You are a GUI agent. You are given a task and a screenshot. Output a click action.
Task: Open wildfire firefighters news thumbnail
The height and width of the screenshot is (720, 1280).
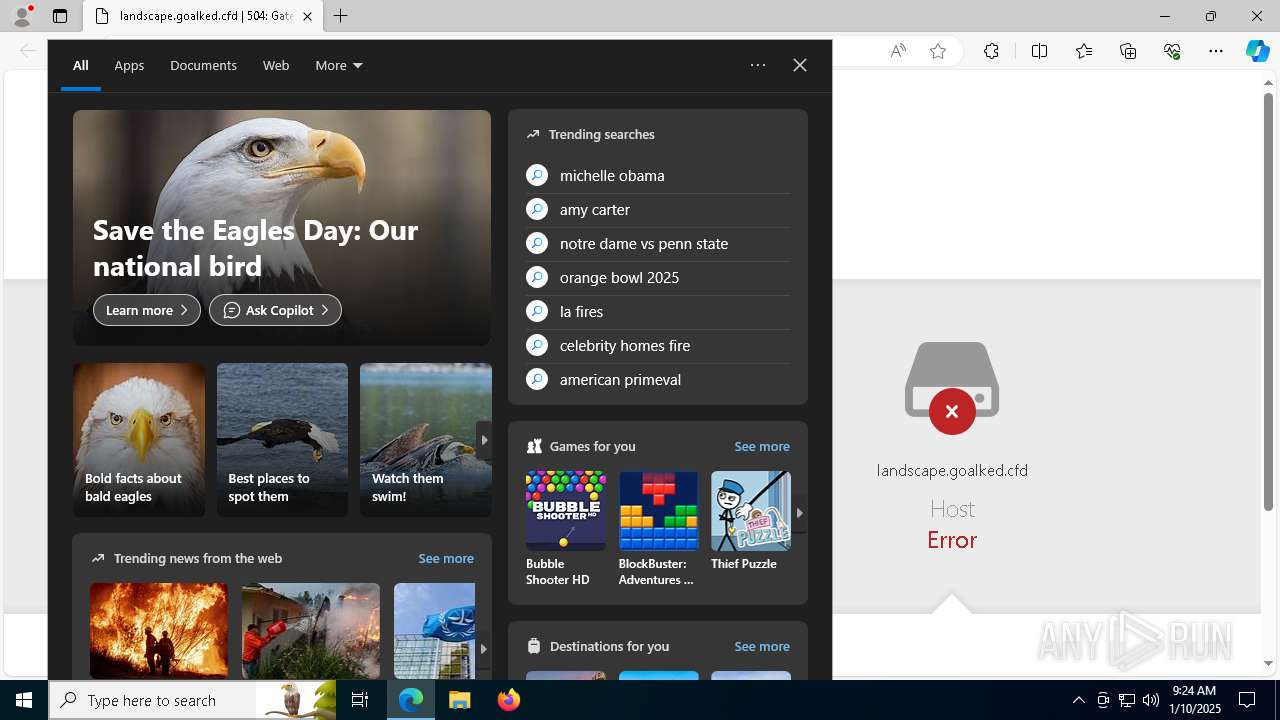(159, 631)
